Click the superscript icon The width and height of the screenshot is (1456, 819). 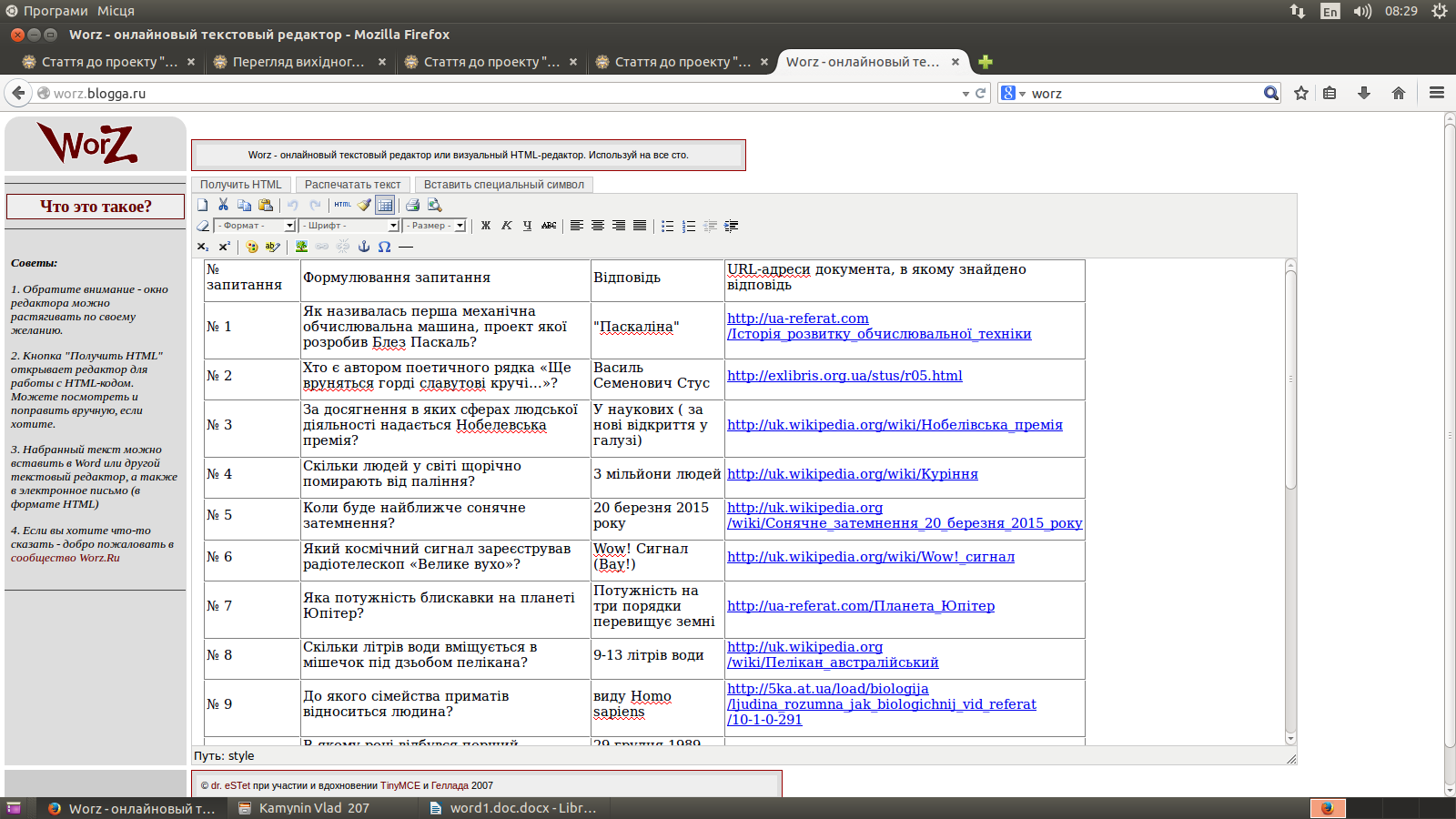point(224,247)
